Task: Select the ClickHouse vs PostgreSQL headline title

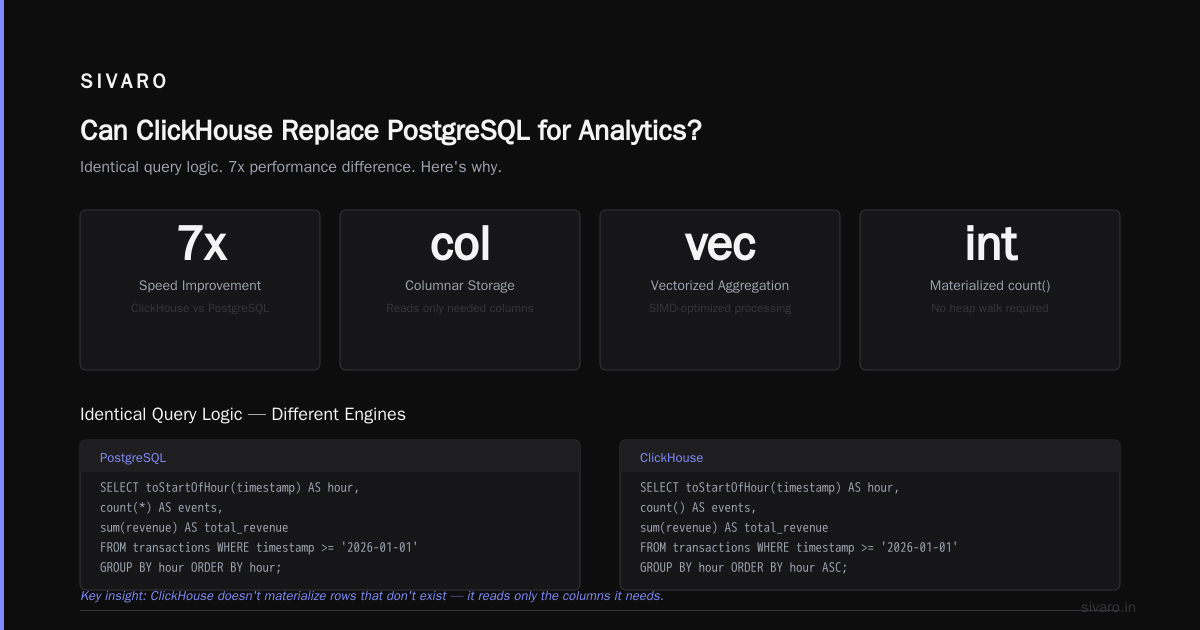Action: click(391, 131)
